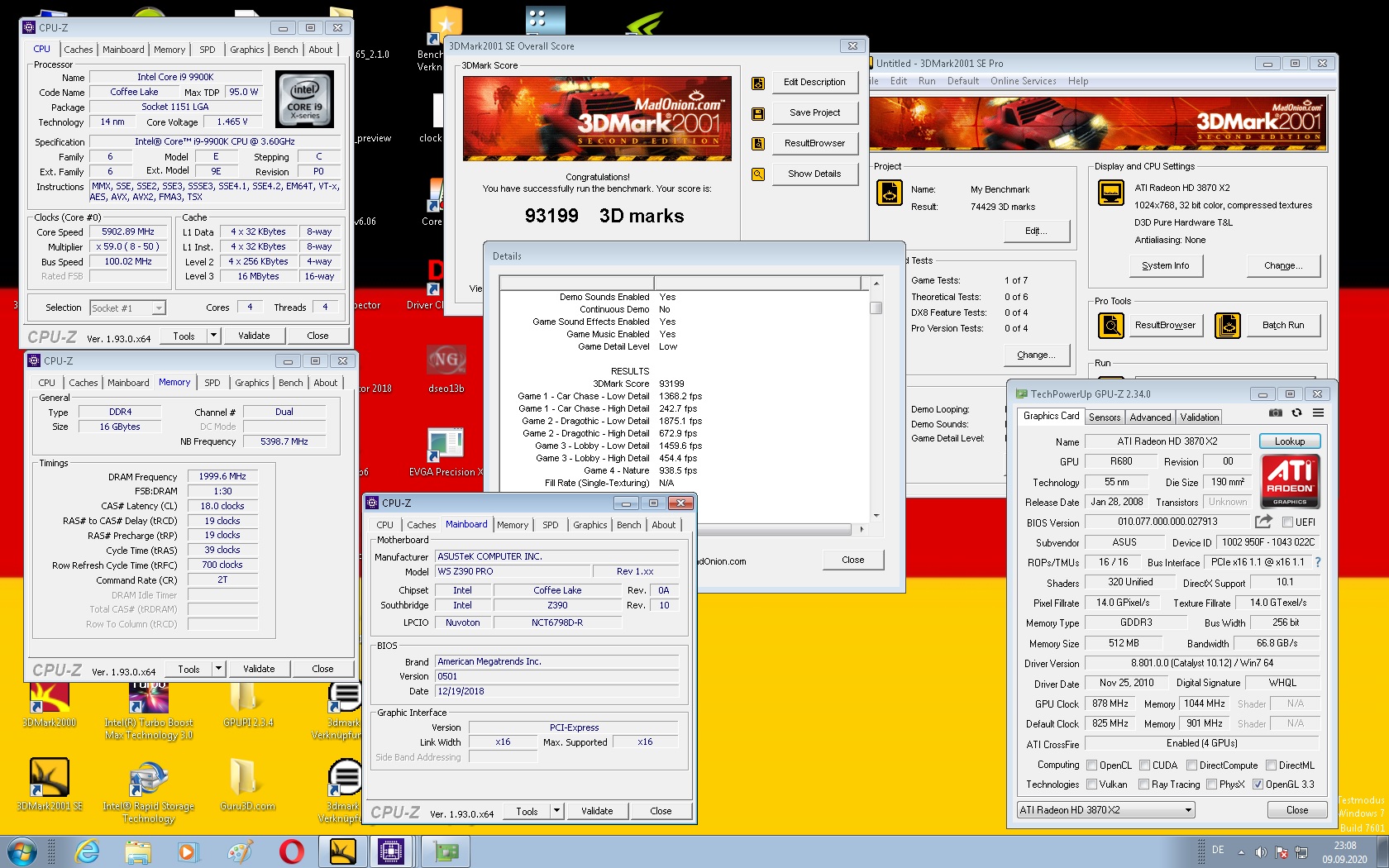Click the ResultBrowser icon in the score window

757,144
